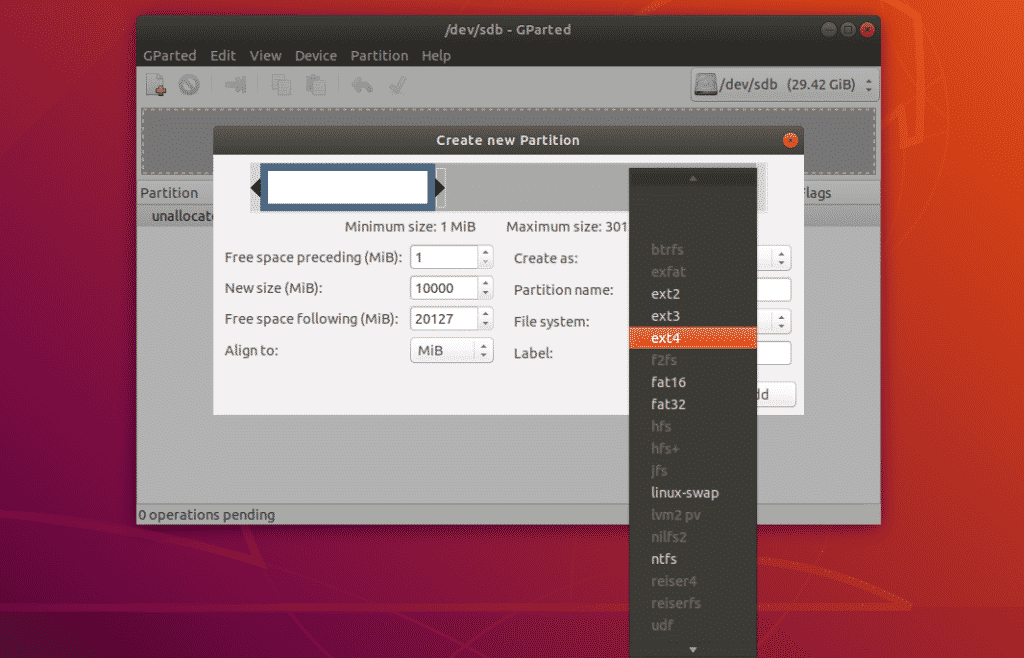Click the Resize/Move toolbar icon
Viewport: 1024px width, 658px height.
click(234, 84)
